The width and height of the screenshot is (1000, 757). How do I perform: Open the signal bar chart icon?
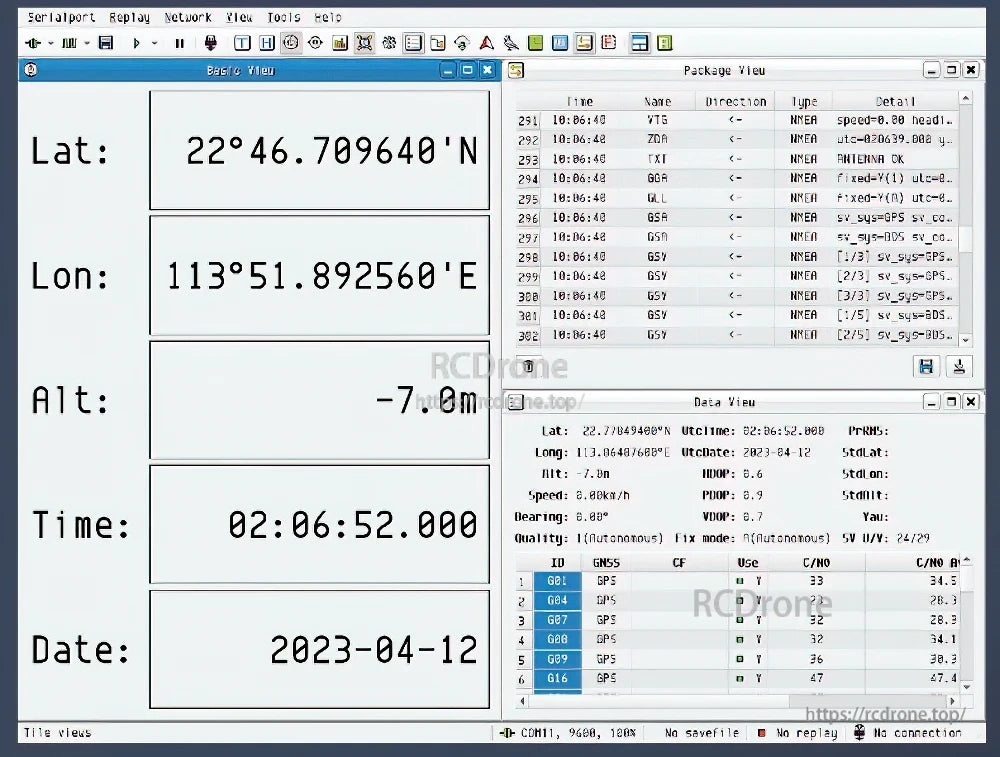click(x=340, y=43)
